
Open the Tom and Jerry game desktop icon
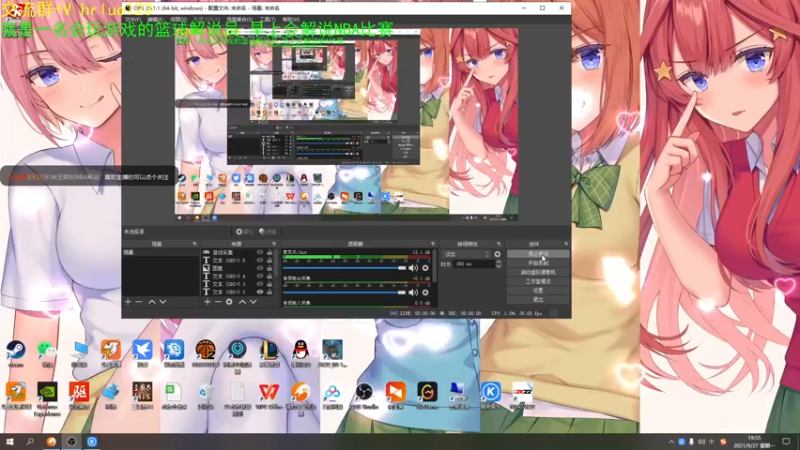click(332, 351)
